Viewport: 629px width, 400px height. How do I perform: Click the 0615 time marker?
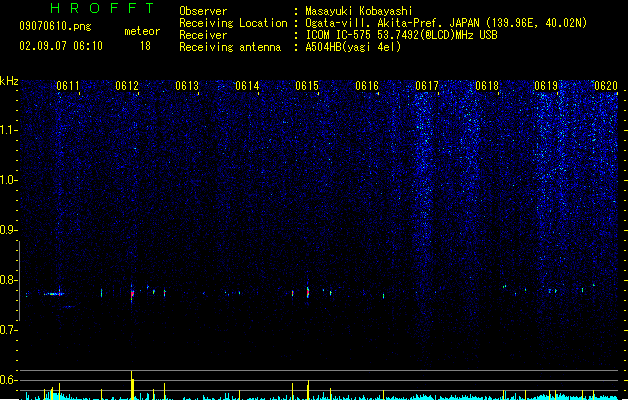point(307,86)
